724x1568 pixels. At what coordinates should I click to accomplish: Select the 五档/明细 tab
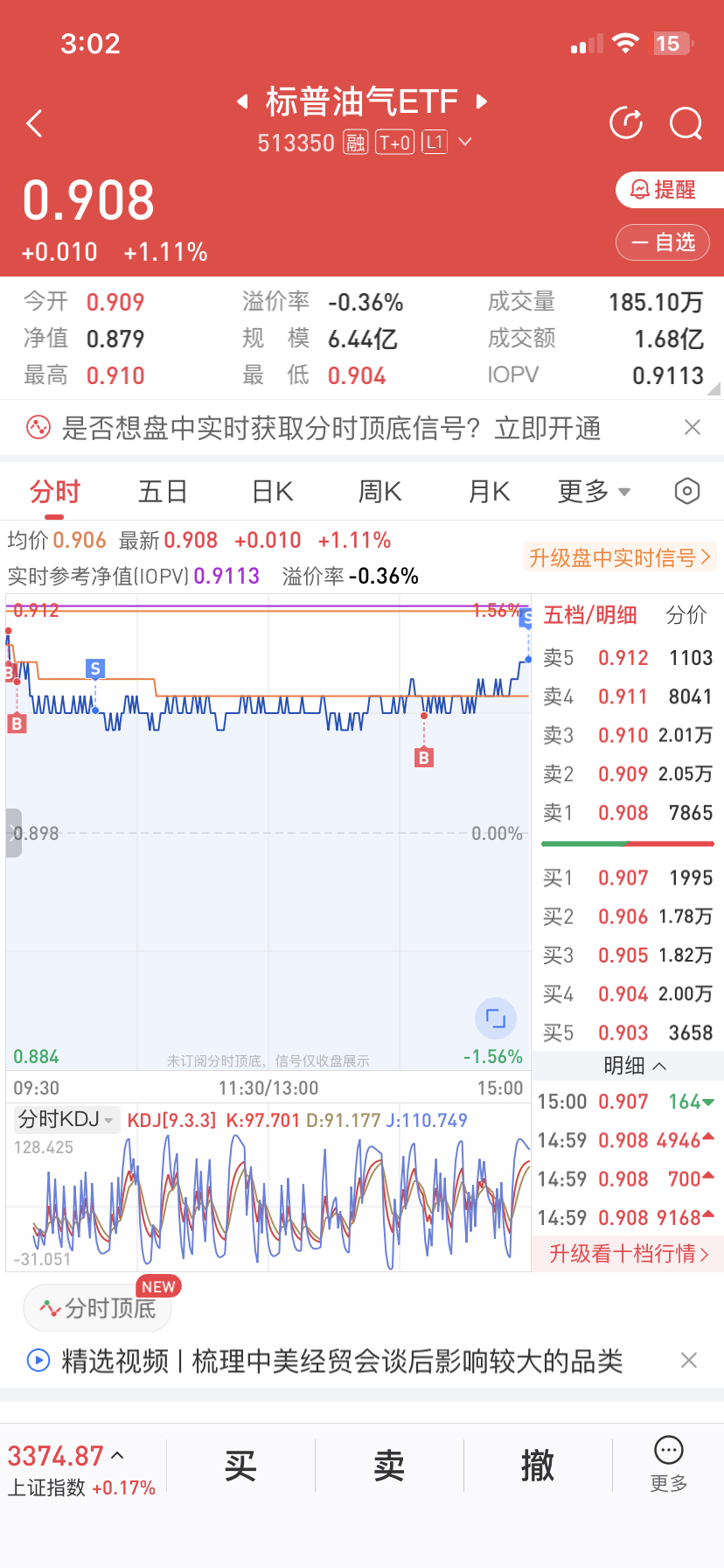coord(590,615)
